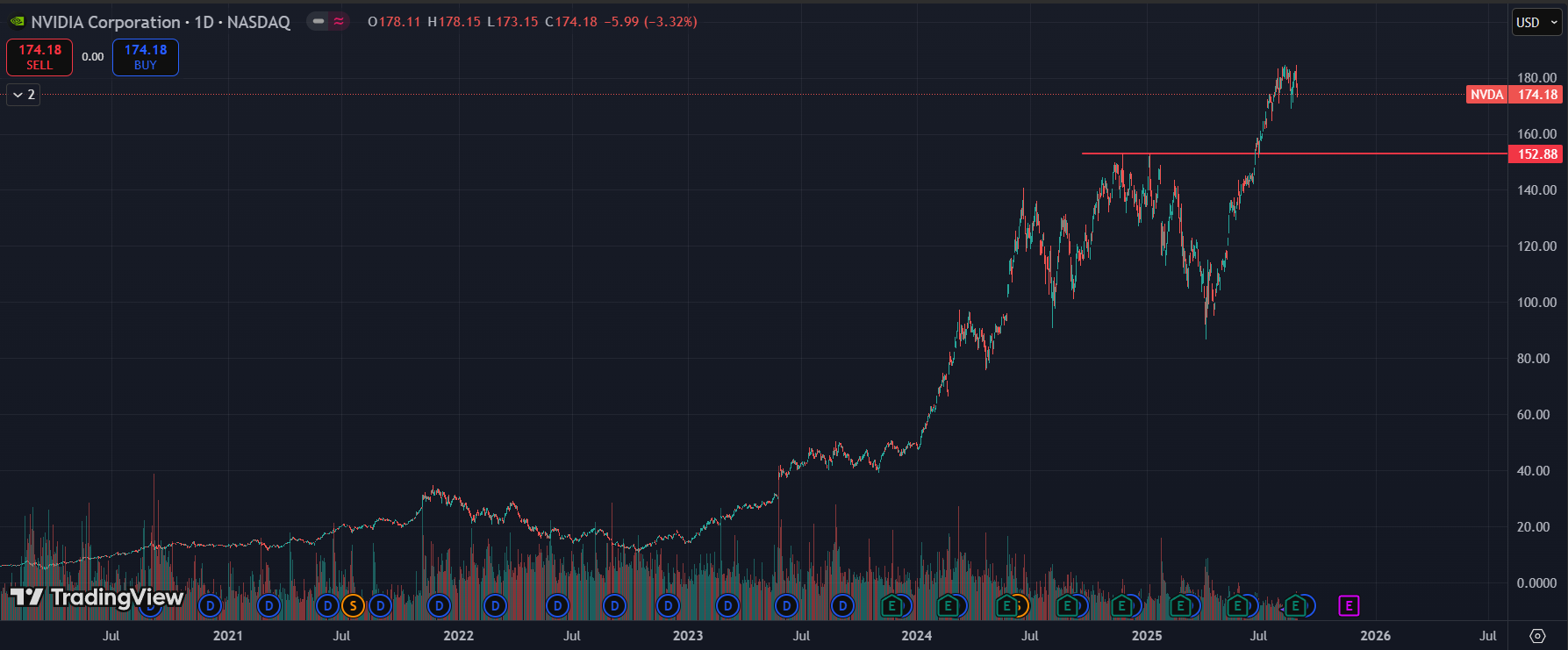
Task: Open the USD currency dropdown
Action: pos(1536,23)
